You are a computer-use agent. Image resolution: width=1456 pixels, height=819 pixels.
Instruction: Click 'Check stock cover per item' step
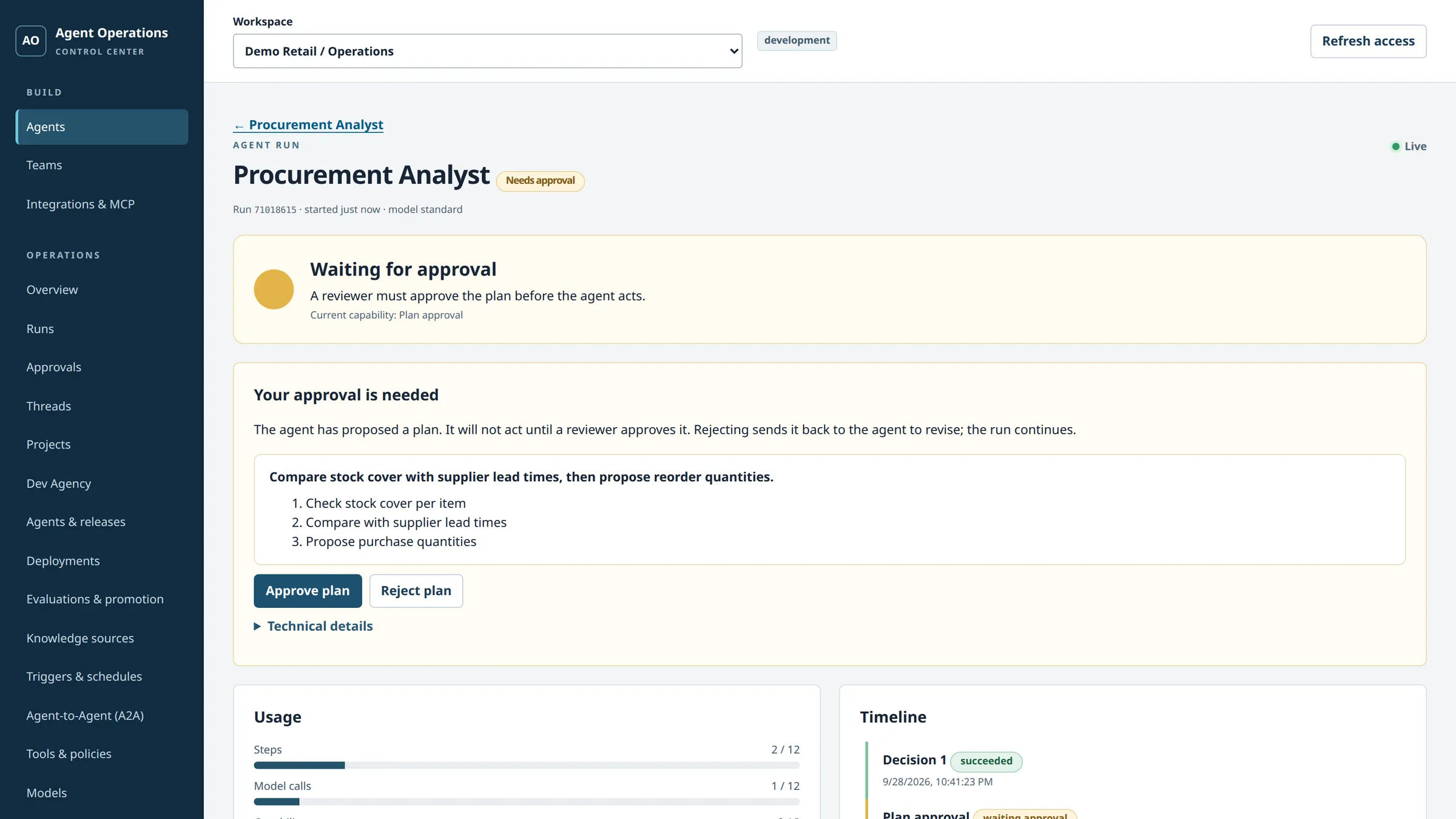(x=386, y=504)
